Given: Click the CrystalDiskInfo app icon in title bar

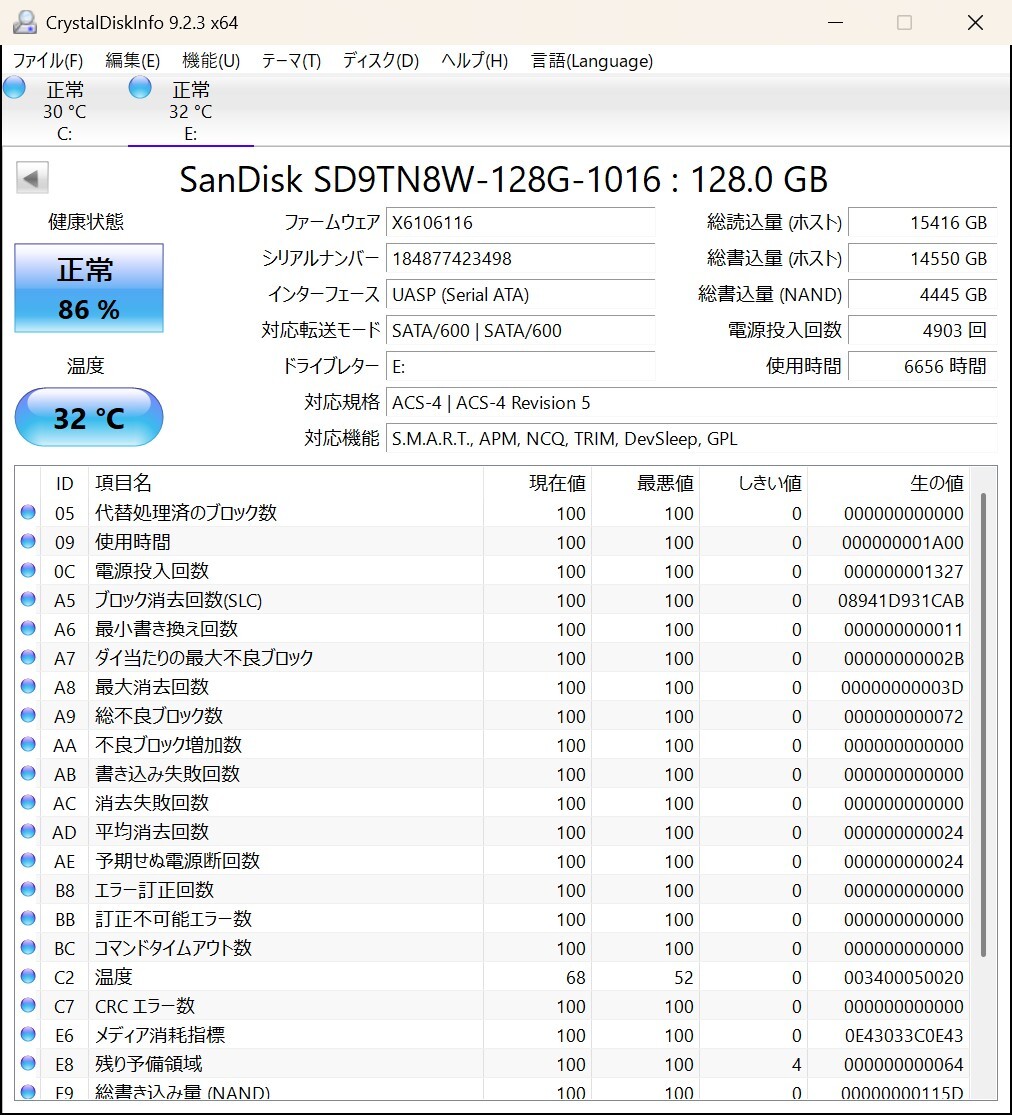Looking at the screenshot, I should click(25, 22).
